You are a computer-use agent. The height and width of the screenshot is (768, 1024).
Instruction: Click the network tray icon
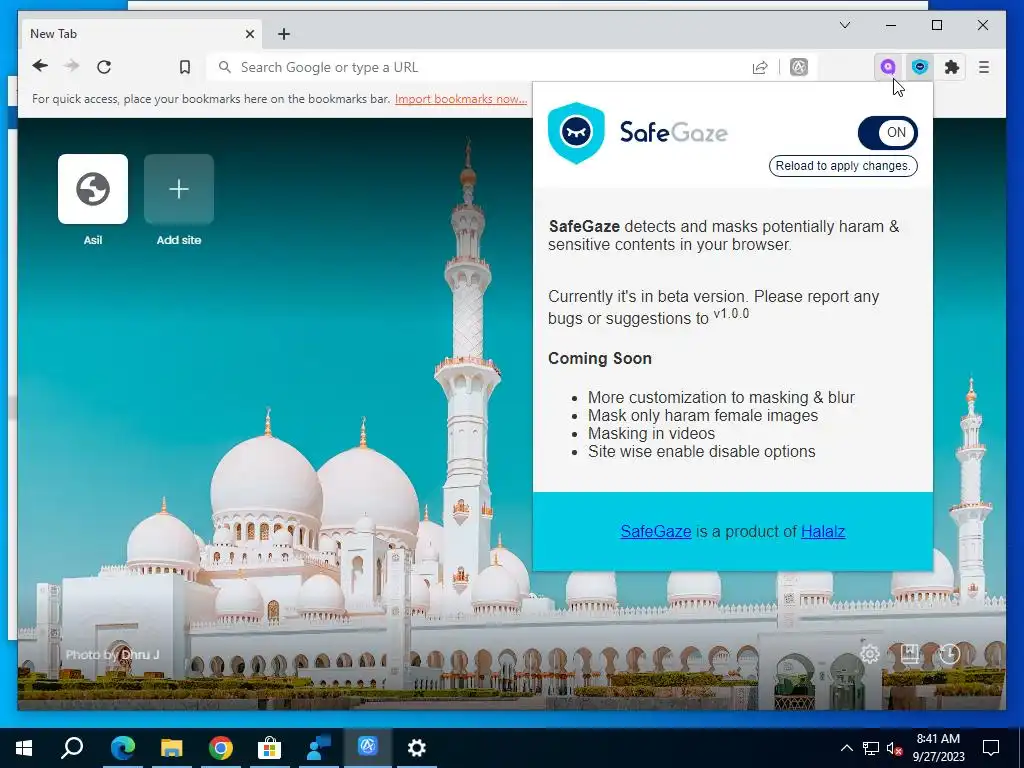click(x=871, y=748)
